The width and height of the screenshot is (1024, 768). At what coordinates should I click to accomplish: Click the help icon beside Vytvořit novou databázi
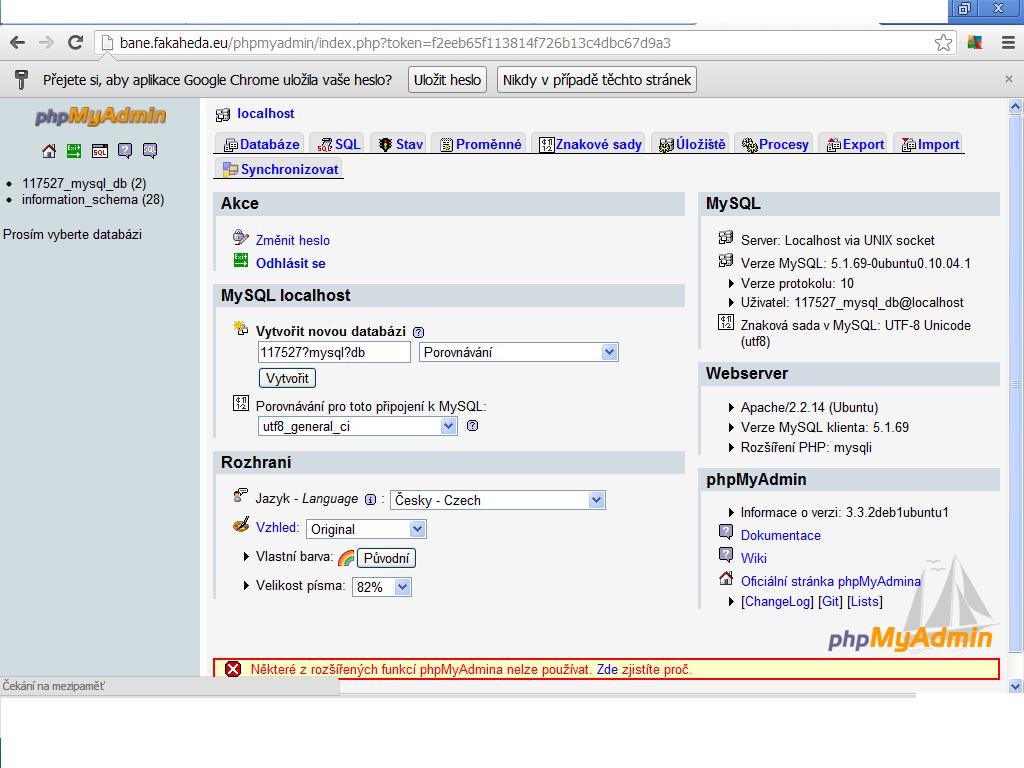(419, 332)
